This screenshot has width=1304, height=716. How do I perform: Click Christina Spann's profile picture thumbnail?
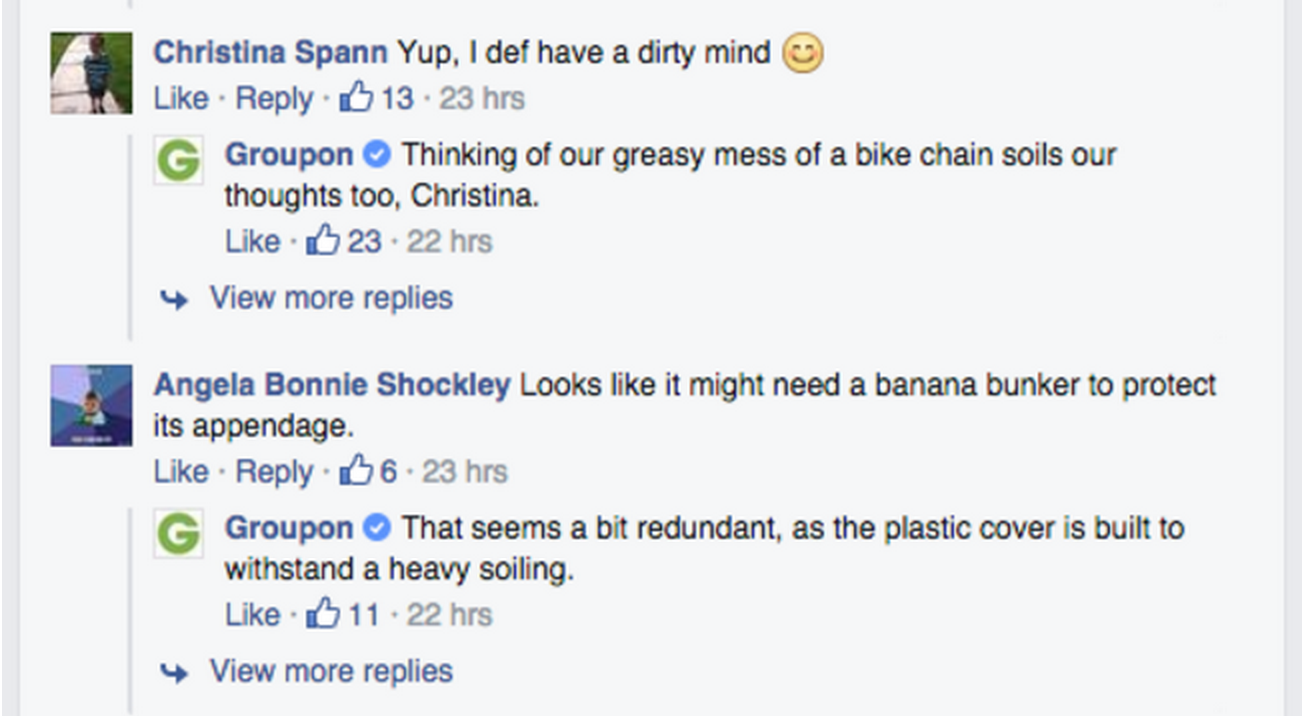tap(91, 73)
